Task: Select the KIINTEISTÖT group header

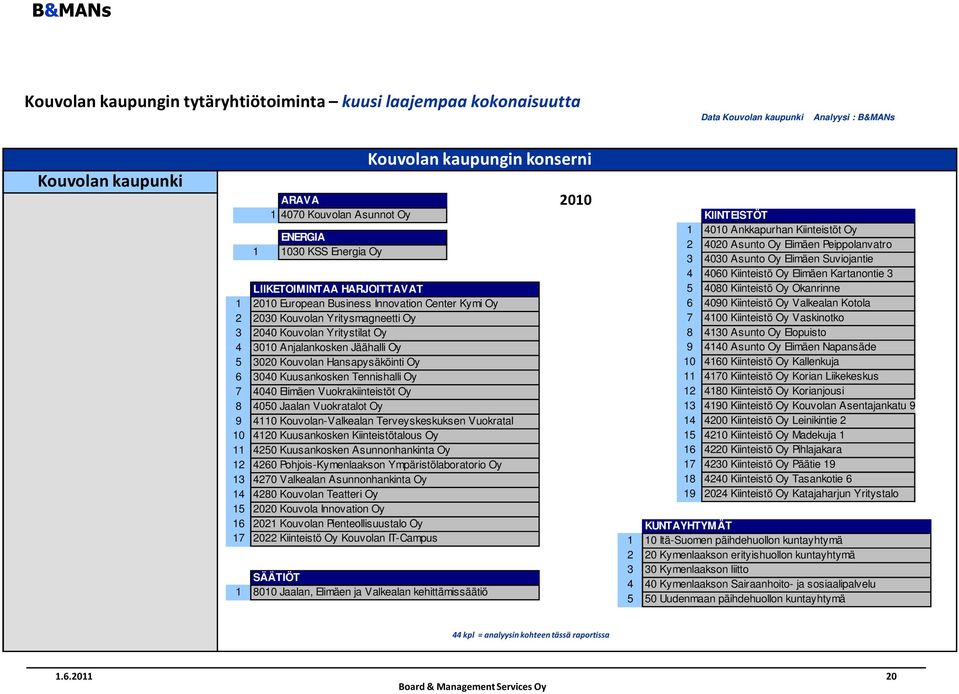Action: point(809,215)
